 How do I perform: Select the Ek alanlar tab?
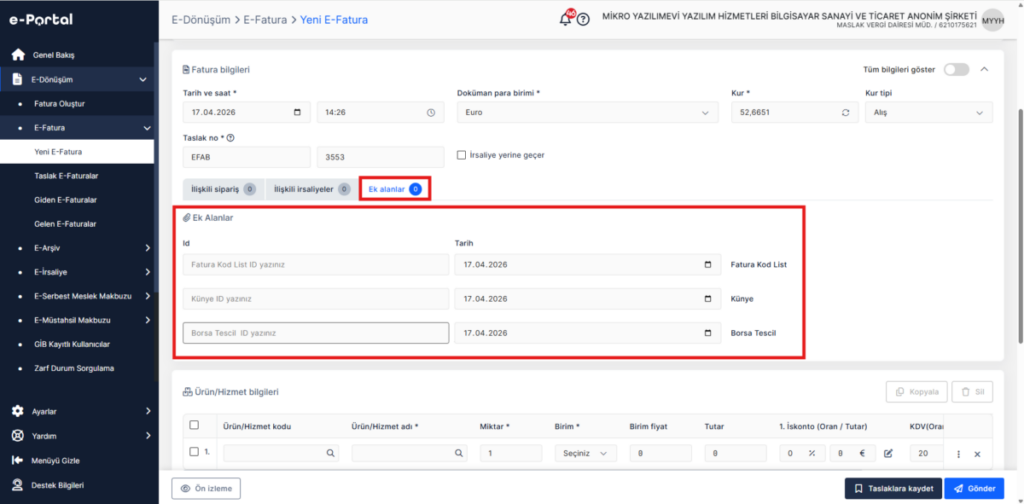(x=394, y=189)
